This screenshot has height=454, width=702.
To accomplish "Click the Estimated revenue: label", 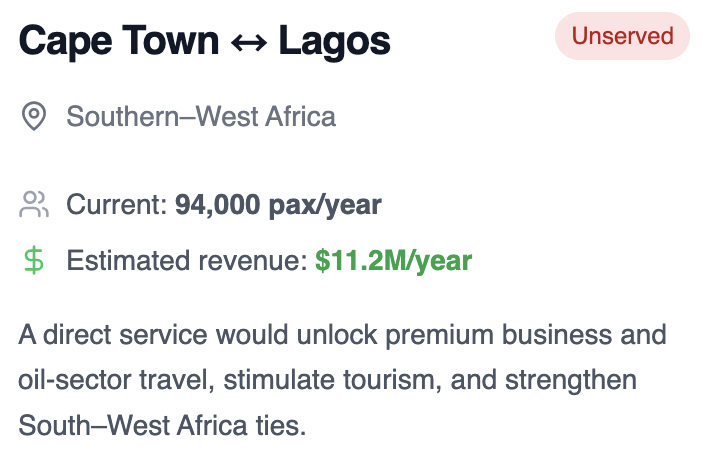I will click(187, 261).
